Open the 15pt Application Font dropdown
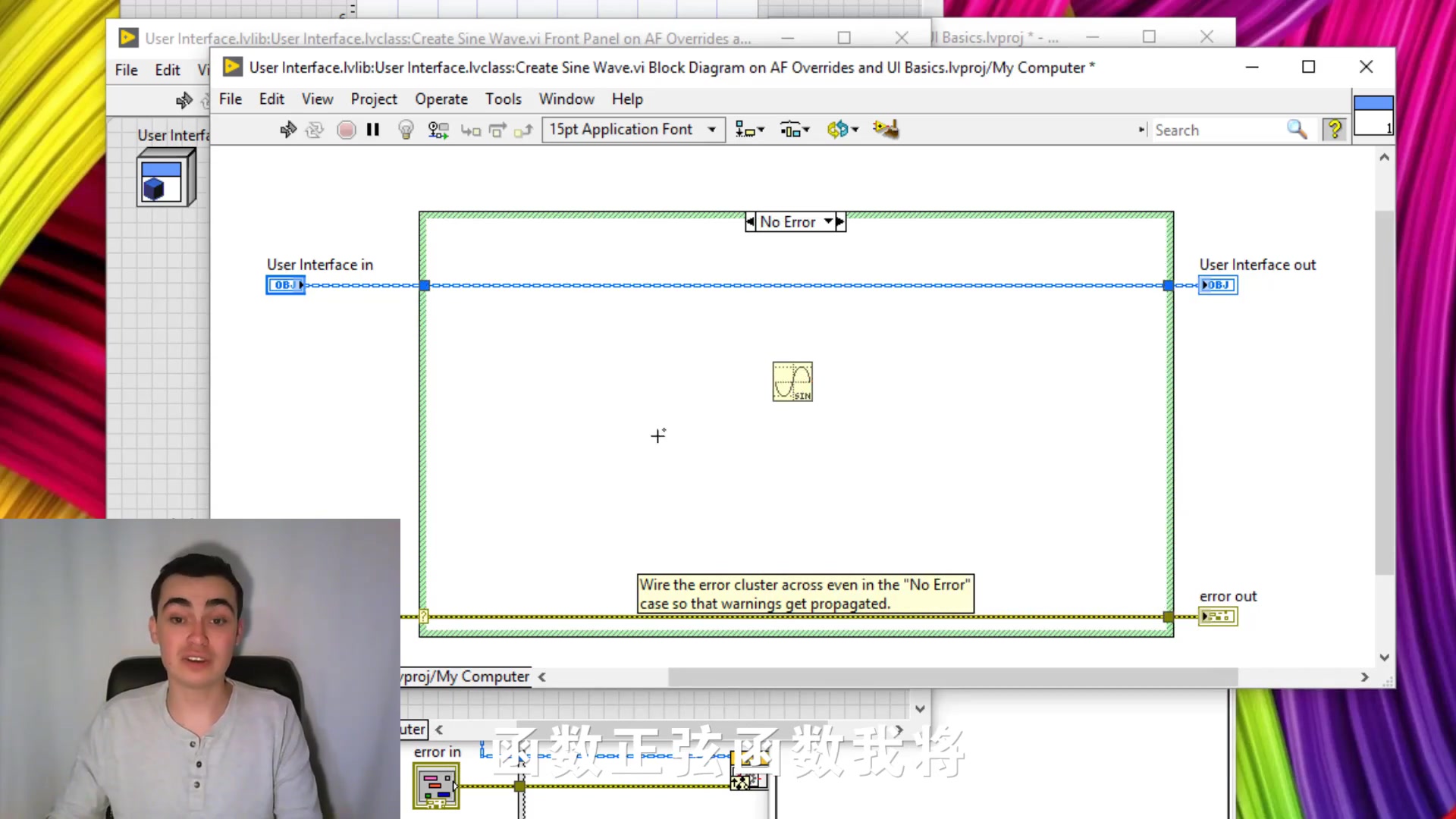 (x=711, y=129)
